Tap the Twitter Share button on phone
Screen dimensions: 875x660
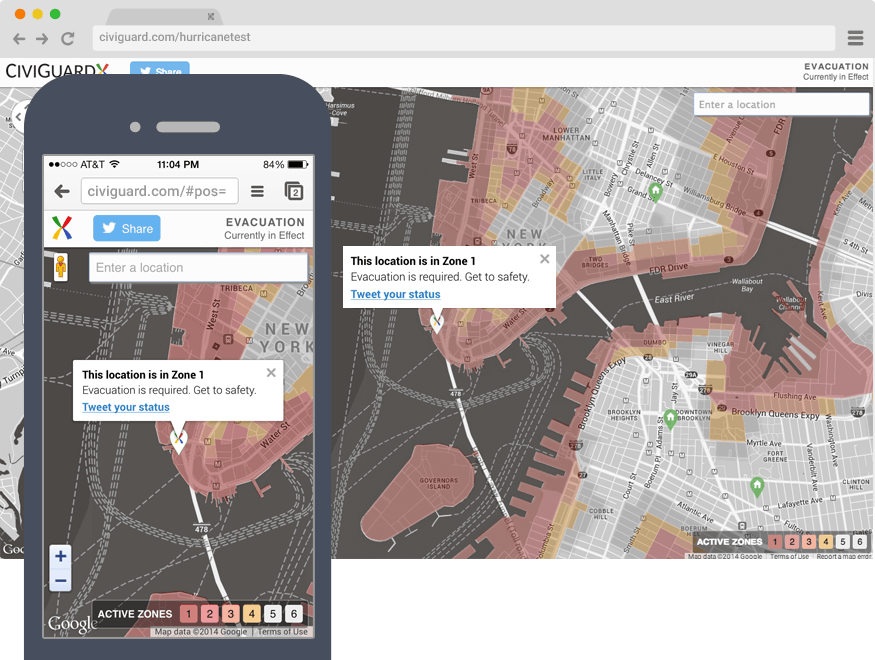point(127,228)
